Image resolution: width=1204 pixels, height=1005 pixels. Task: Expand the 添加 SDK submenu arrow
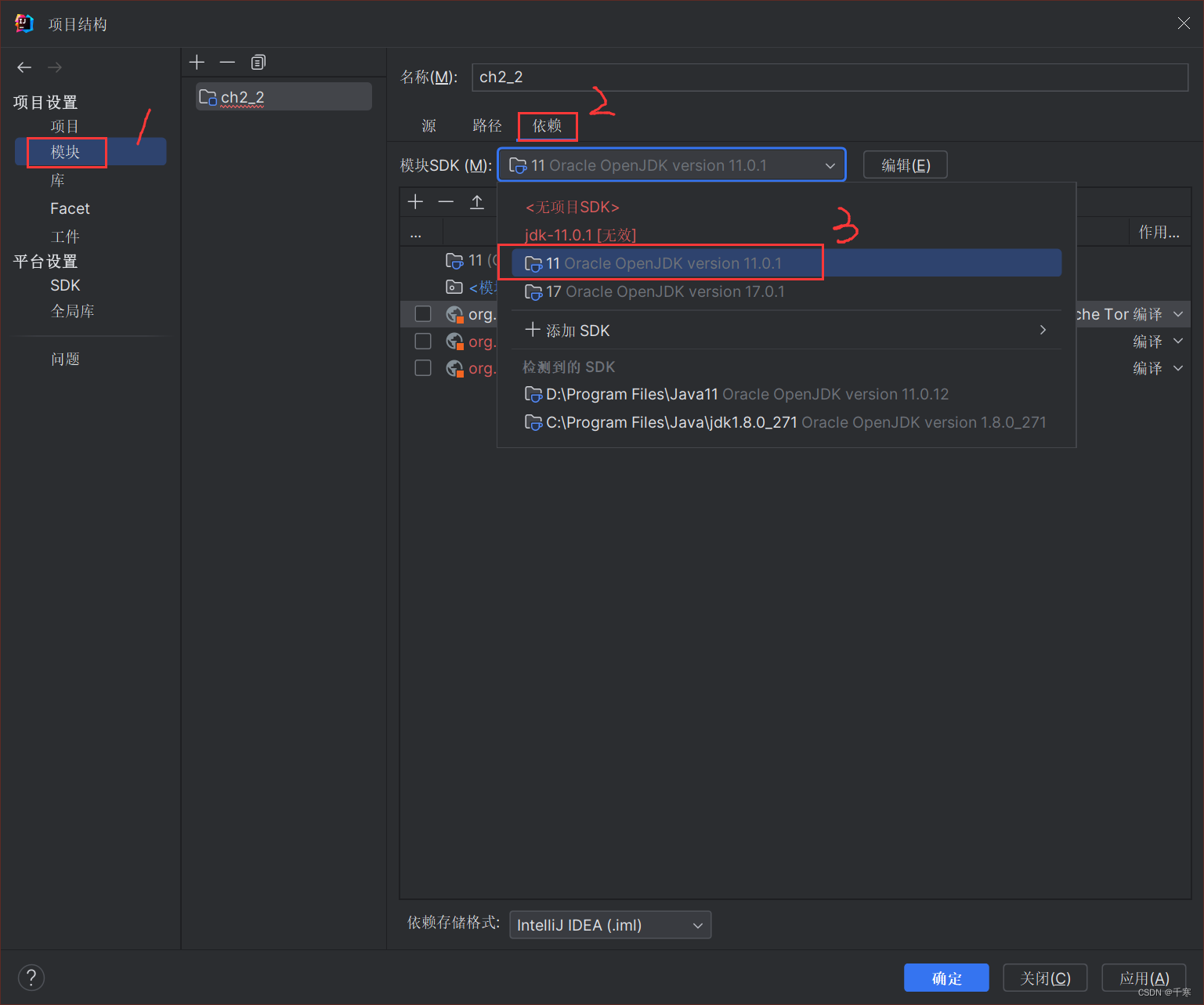(x=1043, y=330)
